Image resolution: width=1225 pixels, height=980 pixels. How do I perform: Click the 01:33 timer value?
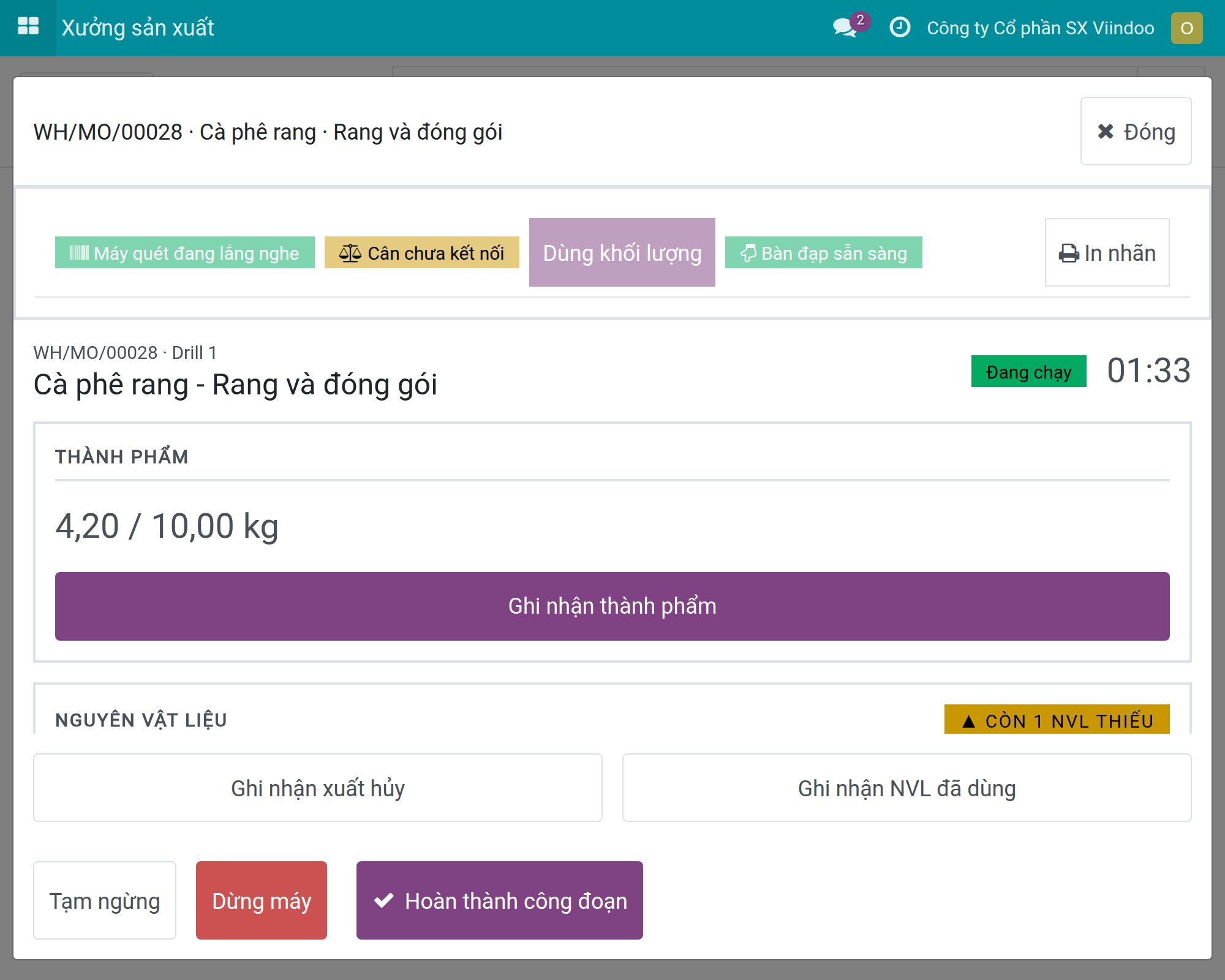[x=1148, y=371]
